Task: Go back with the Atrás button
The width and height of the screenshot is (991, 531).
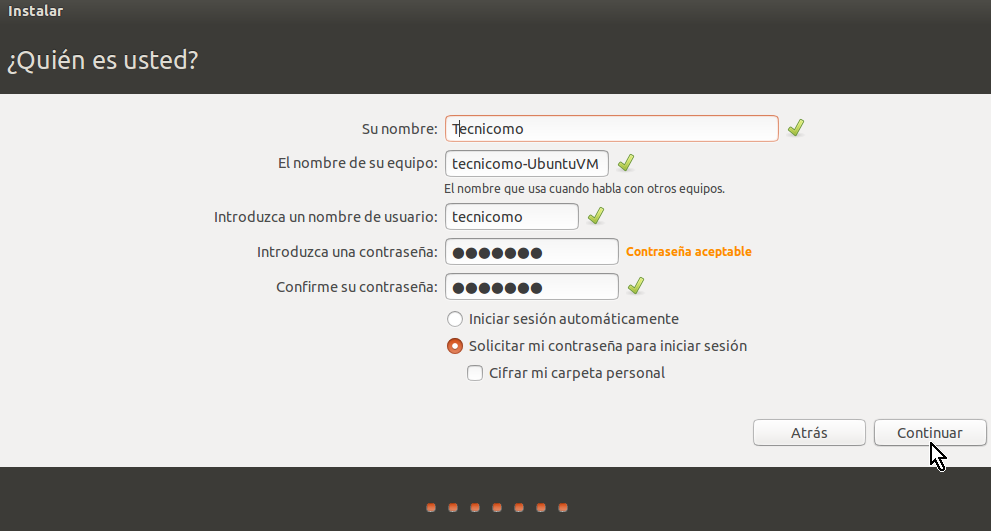Action: coord(809,432)
